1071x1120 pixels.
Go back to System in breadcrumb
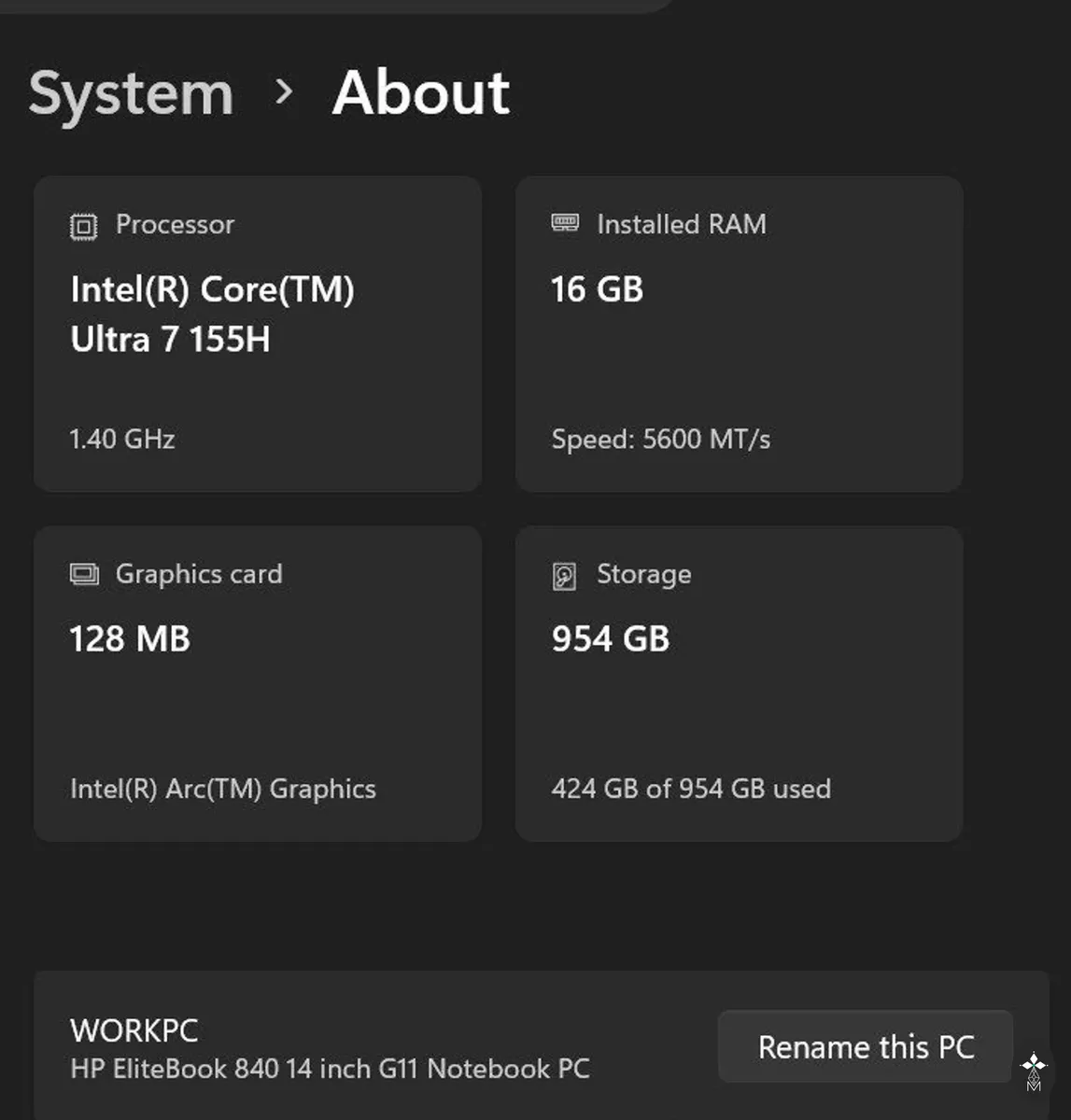131,94
